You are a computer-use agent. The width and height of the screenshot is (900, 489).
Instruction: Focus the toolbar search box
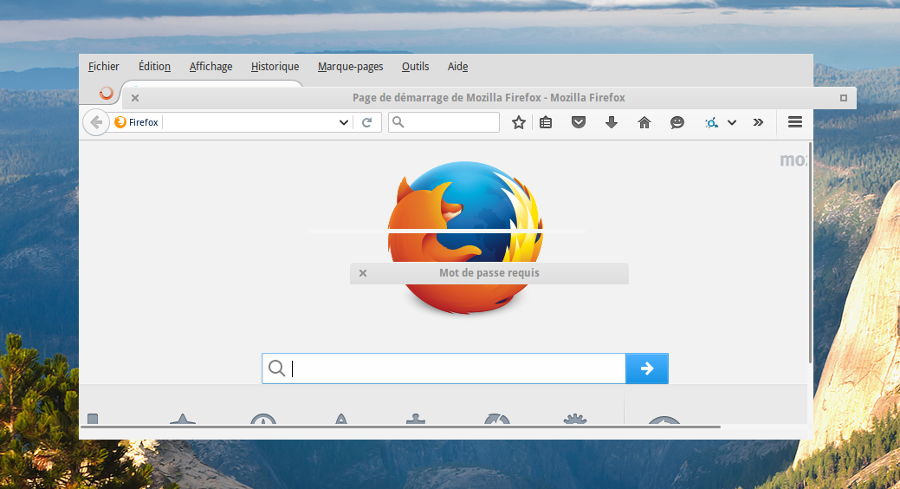(x=444, y=122)
